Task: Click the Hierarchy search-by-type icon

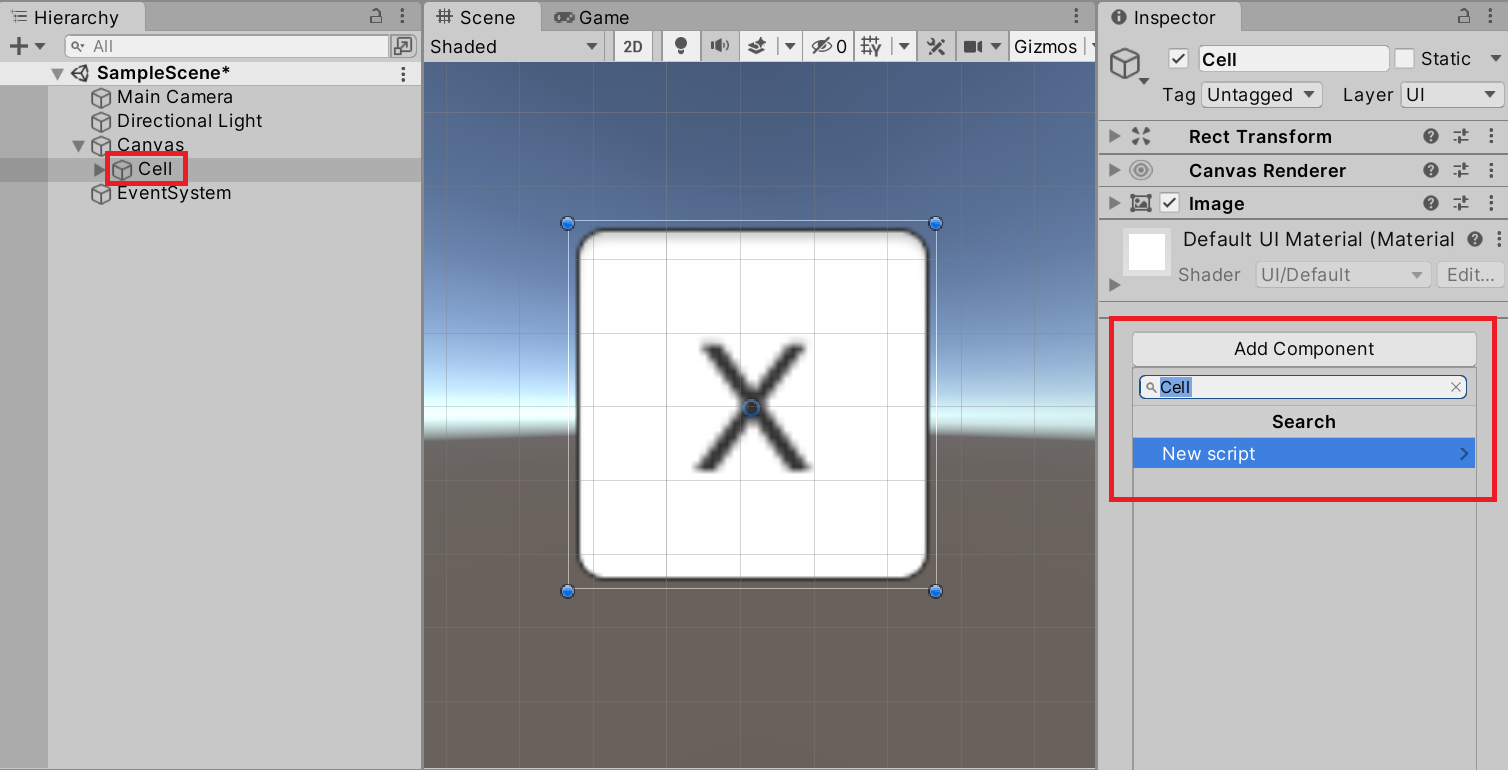Action: (403, 46)
